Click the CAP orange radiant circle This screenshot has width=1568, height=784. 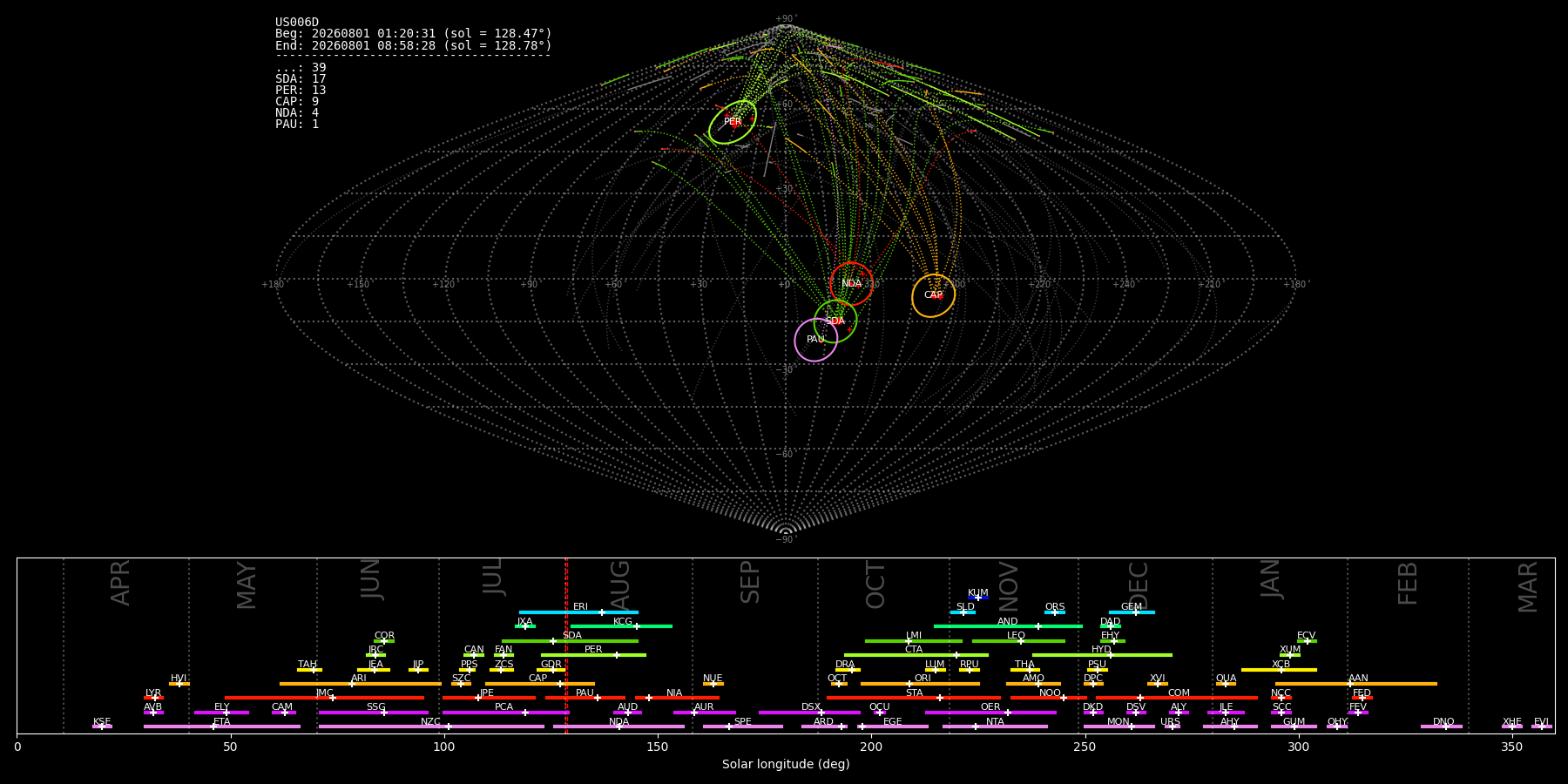[933, 295]
